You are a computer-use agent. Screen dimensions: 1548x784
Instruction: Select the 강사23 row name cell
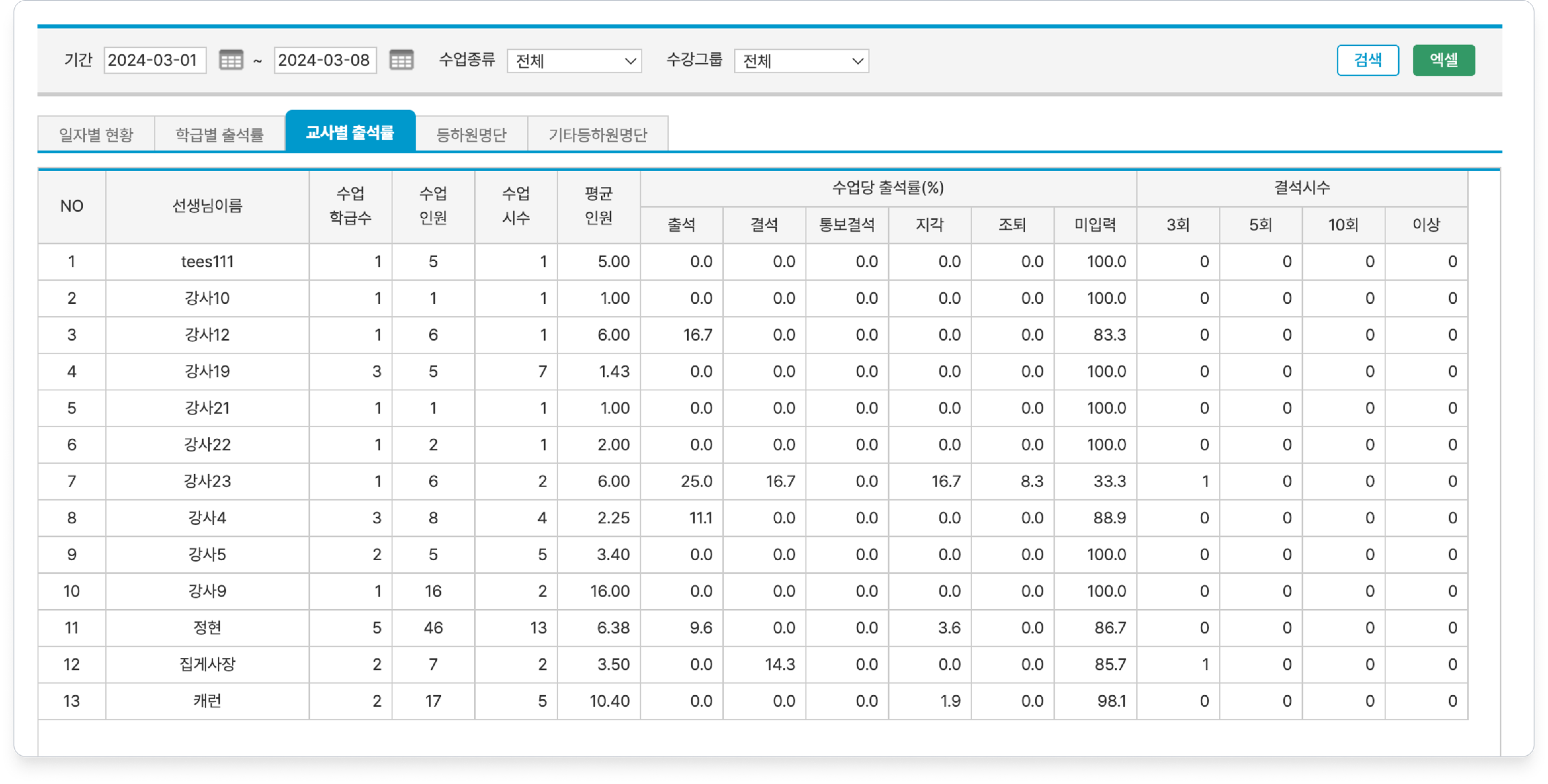coord(207,481)
